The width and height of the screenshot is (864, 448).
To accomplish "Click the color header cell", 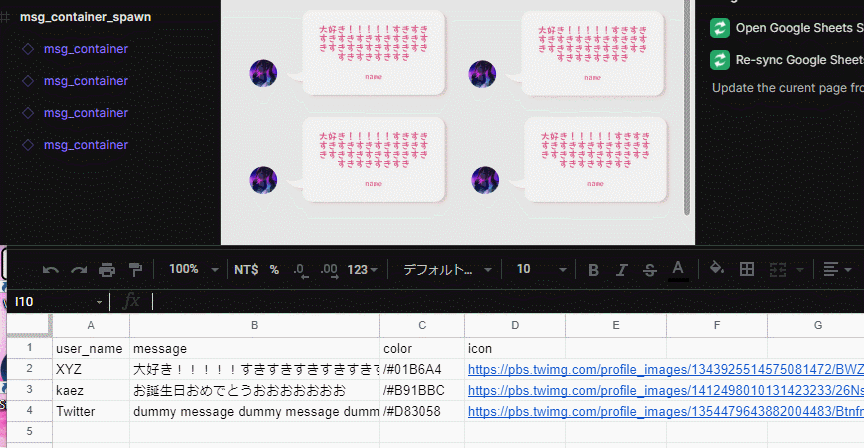I will tap(422, 348).
